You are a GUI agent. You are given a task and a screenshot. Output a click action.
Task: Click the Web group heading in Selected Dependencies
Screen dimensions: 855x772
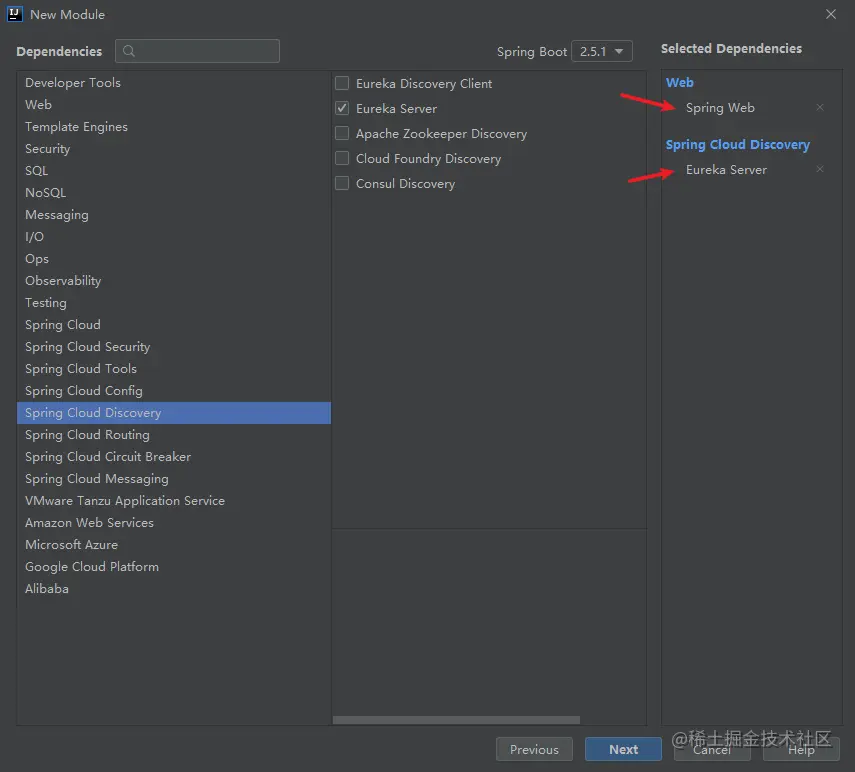click(x=679, y=82)
